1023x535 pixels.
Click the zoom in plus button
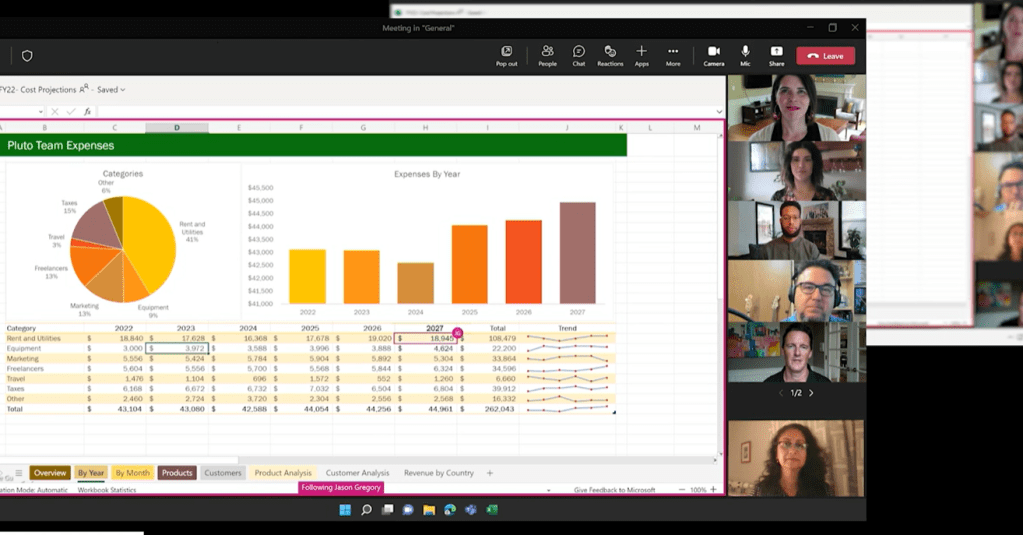[715, 490]
